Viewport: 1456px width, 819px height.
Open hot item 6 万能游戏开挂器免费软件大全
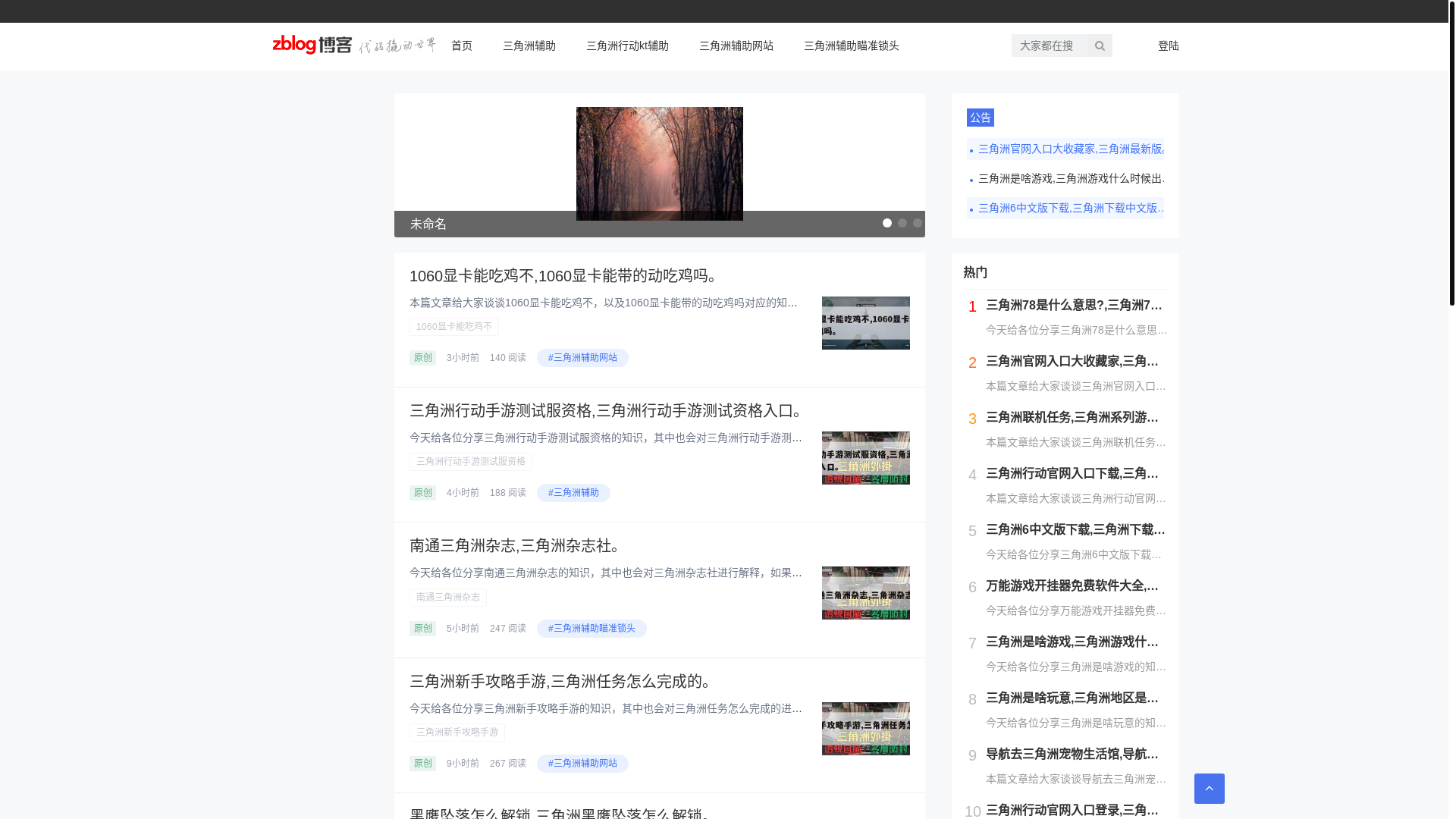1072,585
